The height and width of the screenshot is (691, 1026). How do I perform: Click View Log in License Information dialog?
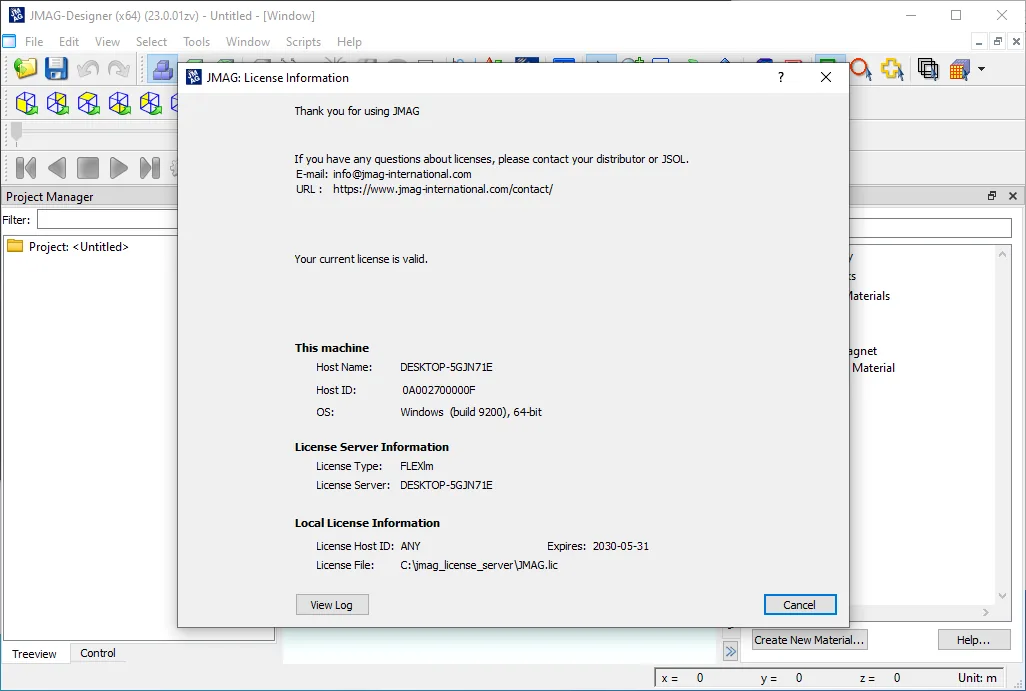tap(332, 605)
